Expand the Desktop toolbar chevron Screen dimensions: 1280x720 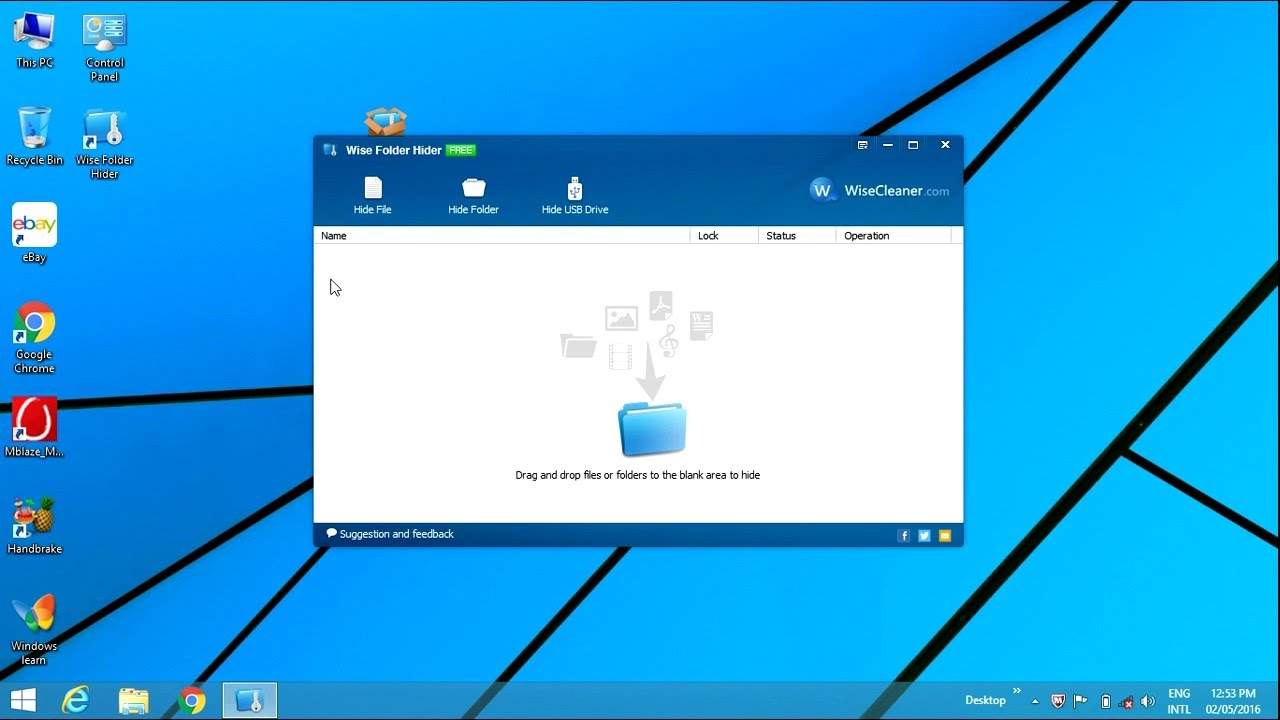point(1017,691)
